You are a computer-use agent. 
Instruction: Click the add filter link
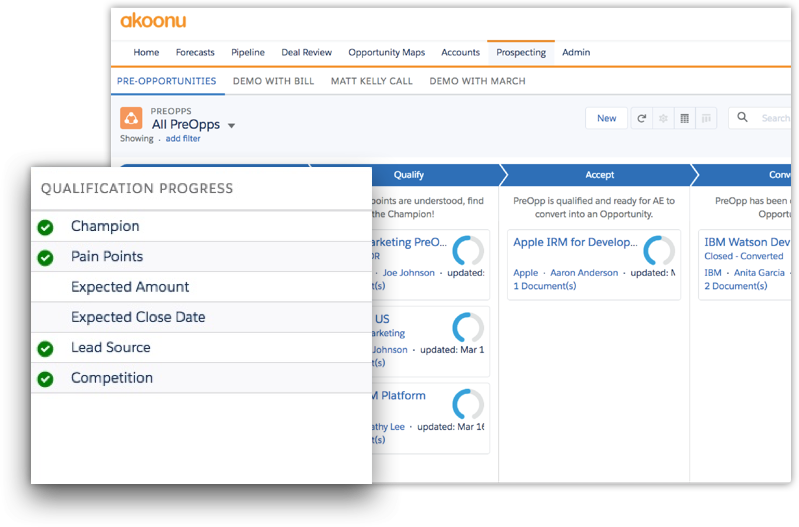(183, 139)
